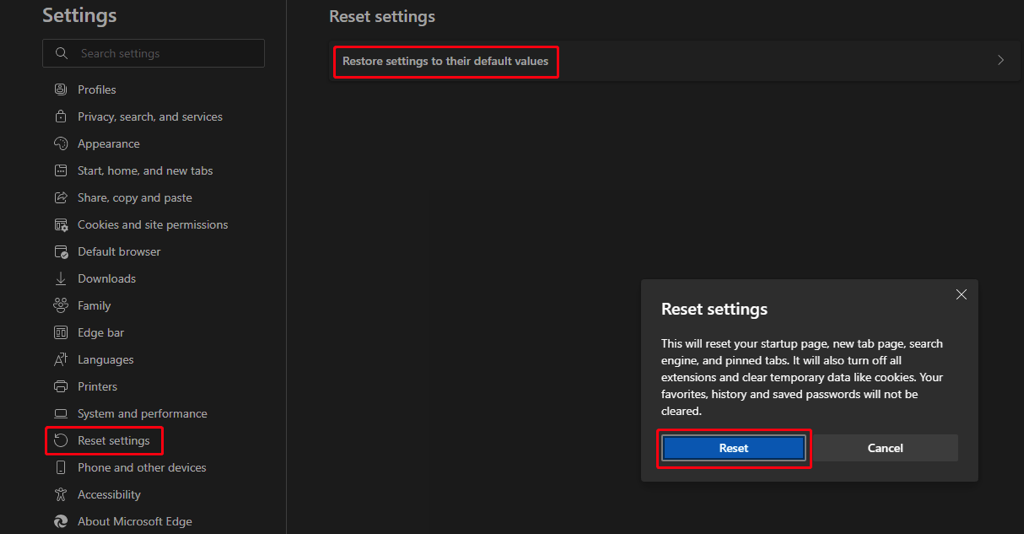
Task: Click the Search settings input field
Action: pyautogui.click(x=153, y=53)
